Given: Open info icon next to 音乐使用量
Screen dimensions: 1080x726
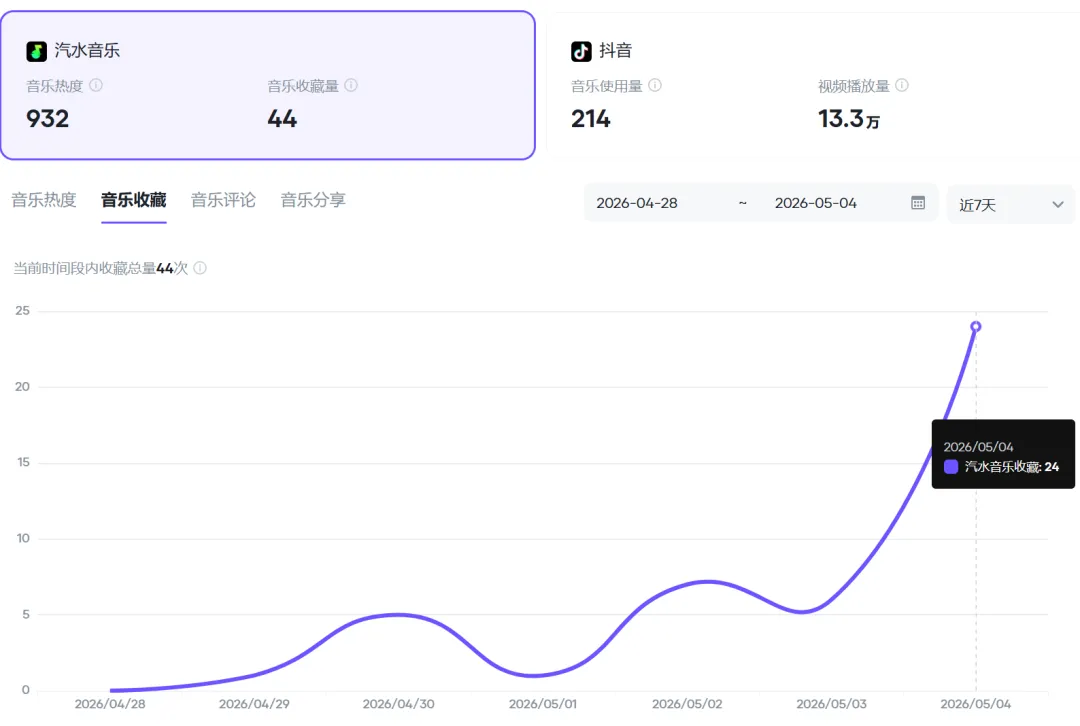Looking at the screenshot, I should tap(655, 85).
